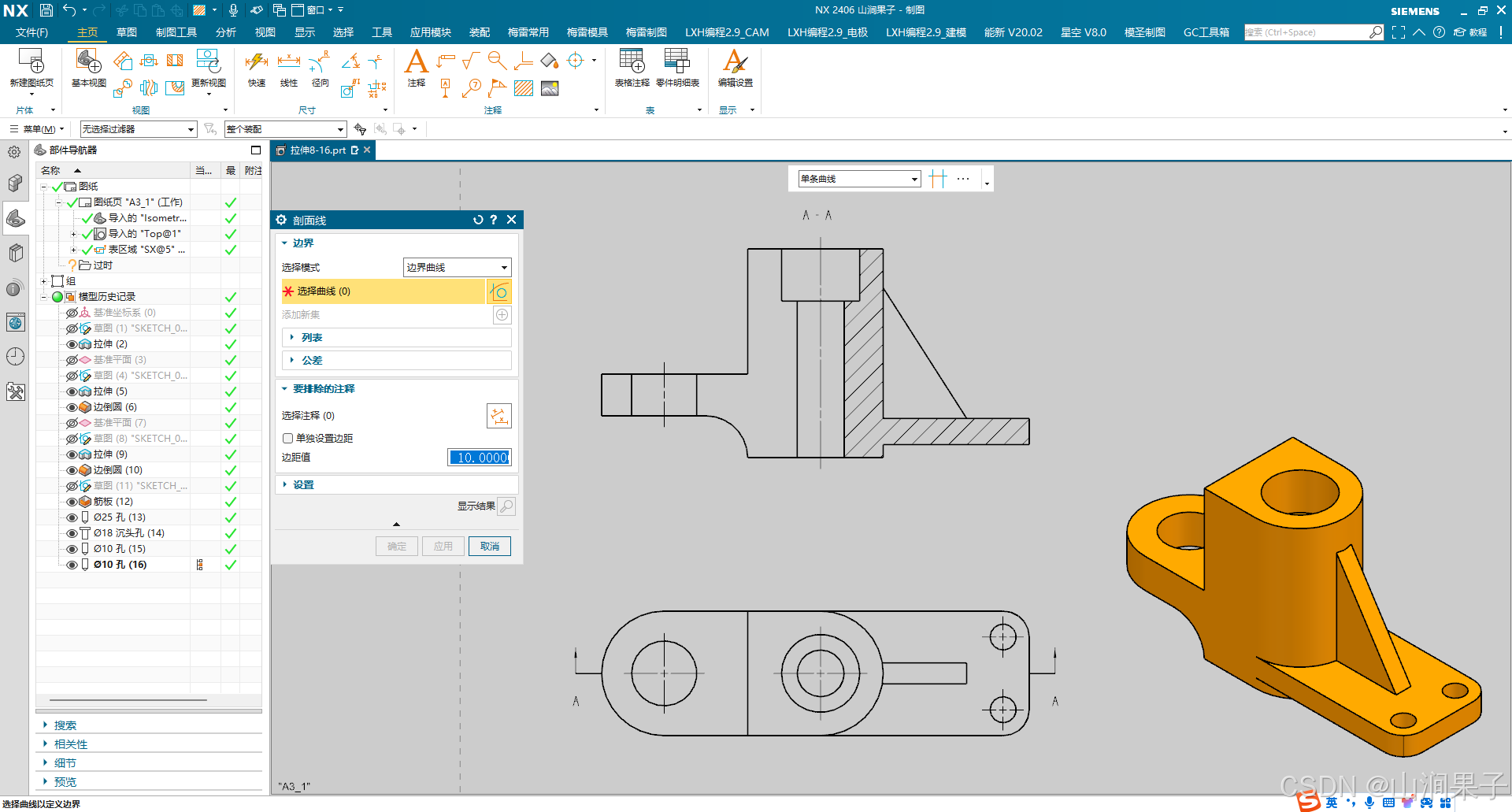Click the curve selection icon beside 选择曲线

[499, 291]
